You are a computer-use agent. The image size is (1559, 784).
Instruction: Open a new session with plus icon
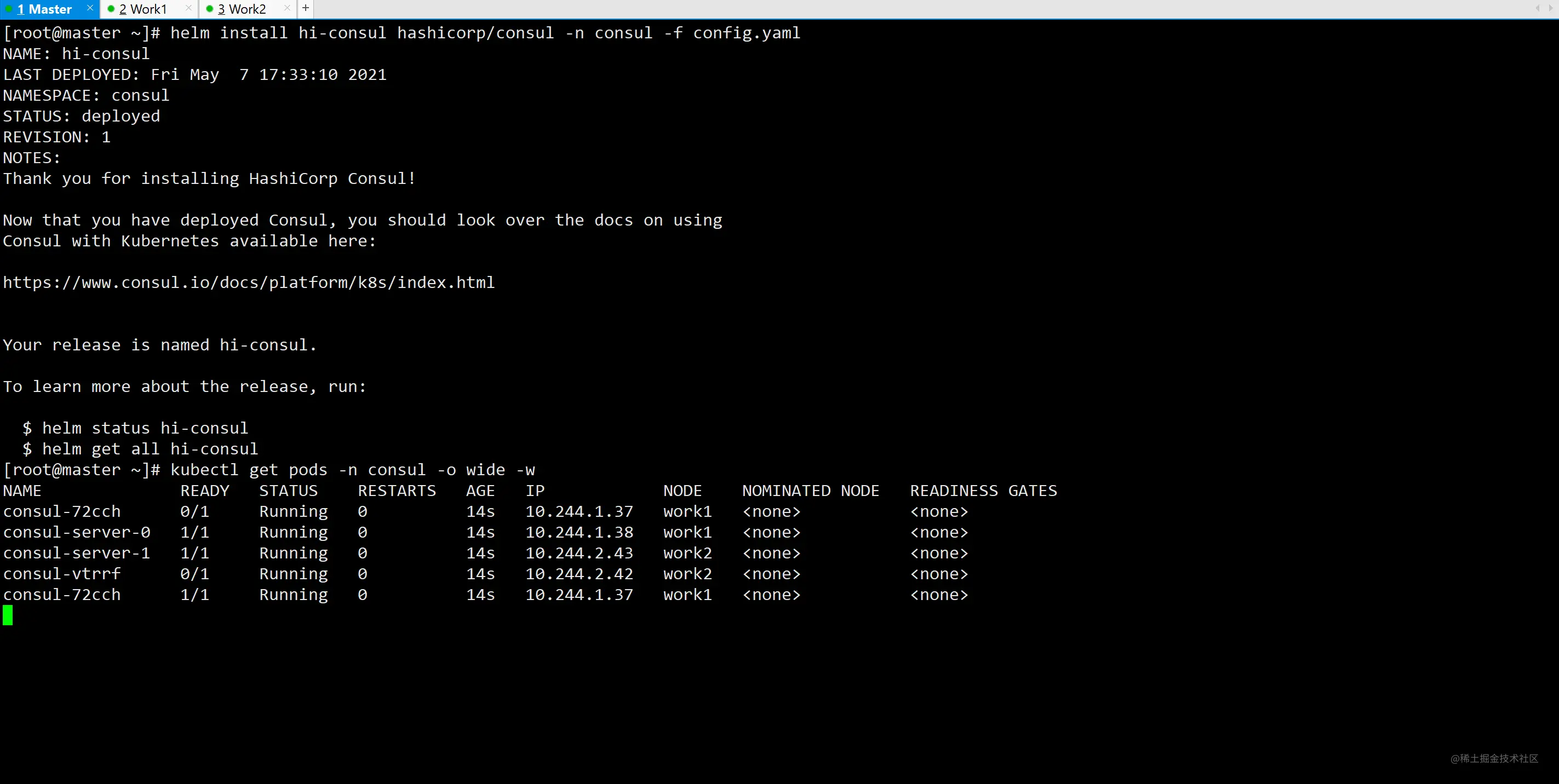tap(306, 8)
